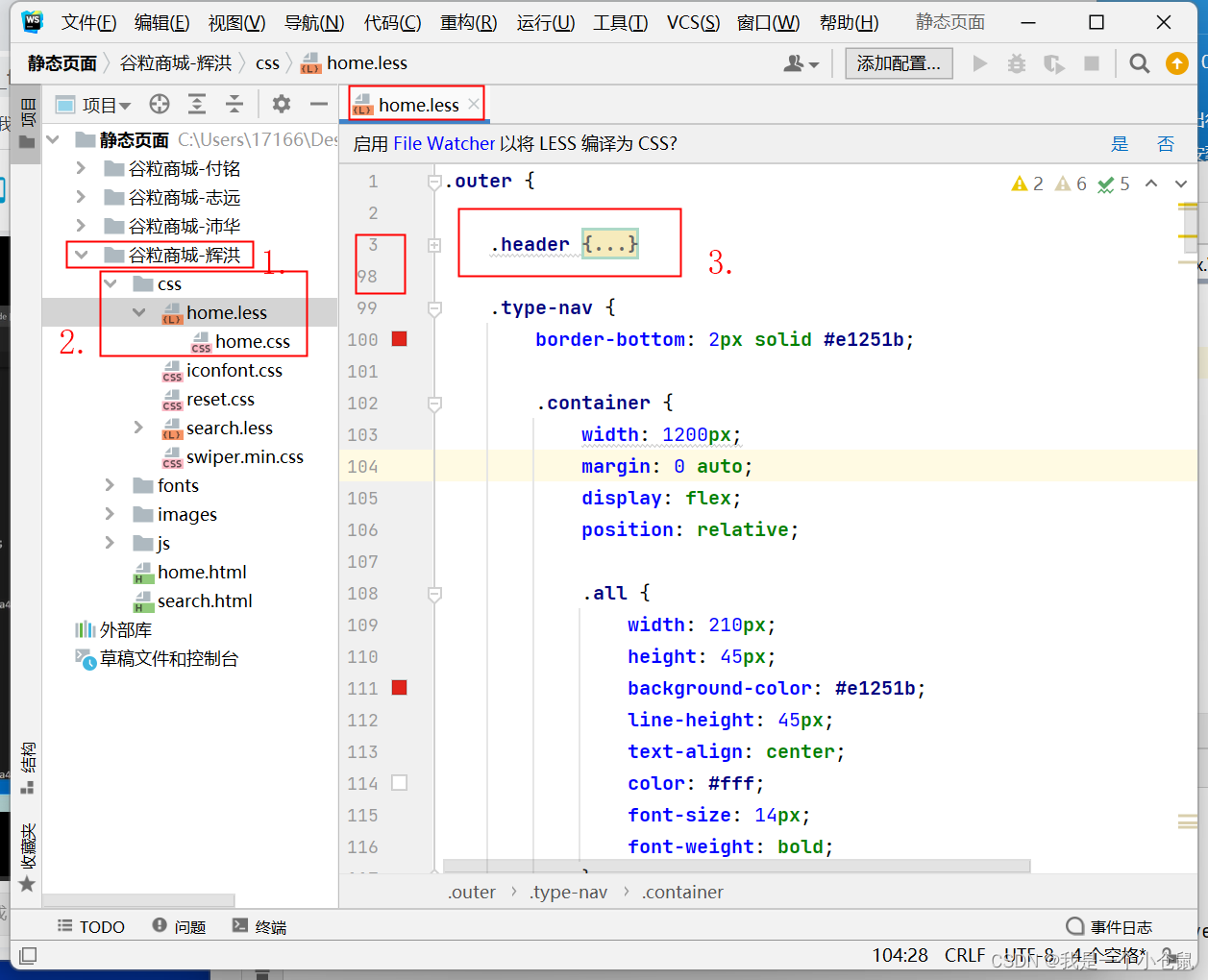Image resolution: width=1208 pixels, height=980 pixels.
Task: Go to previous highlighted error arrow
Action: 1151,184
